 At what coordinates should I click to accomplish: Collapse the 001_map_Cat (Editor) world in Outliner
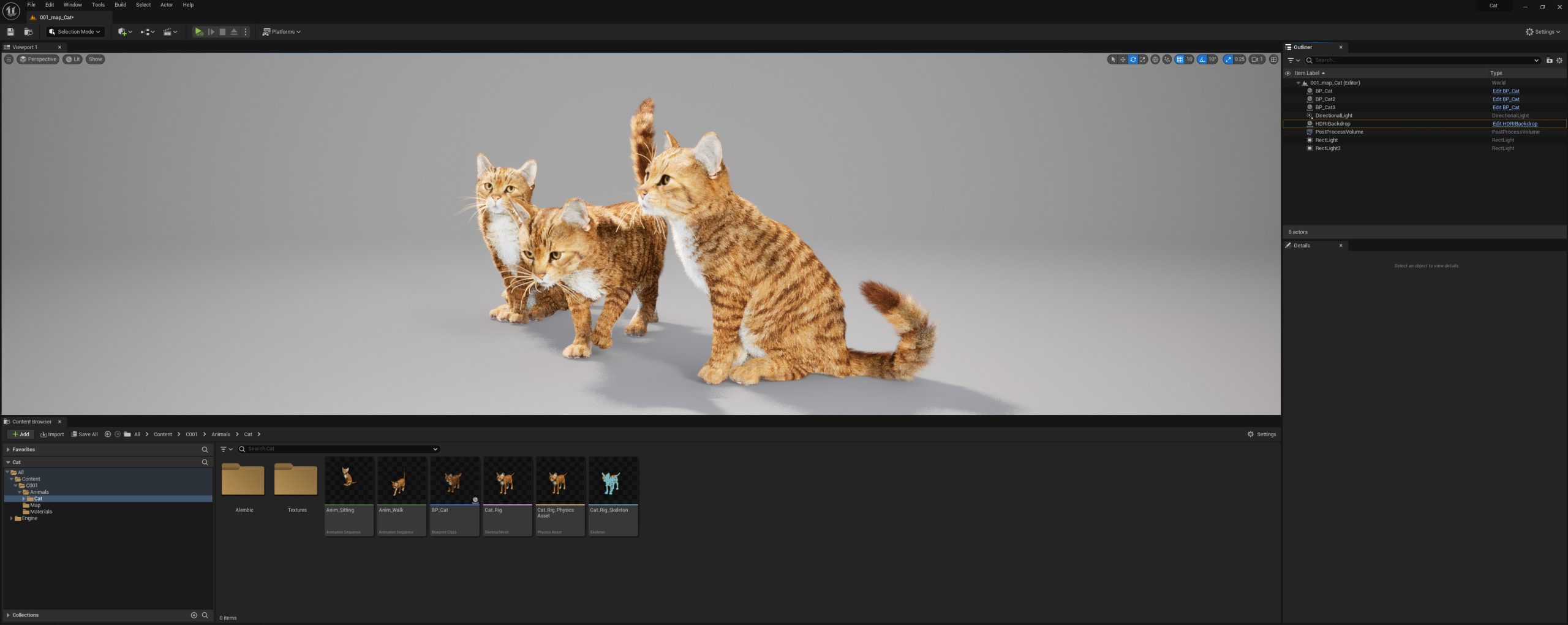tap(1298, 83)
